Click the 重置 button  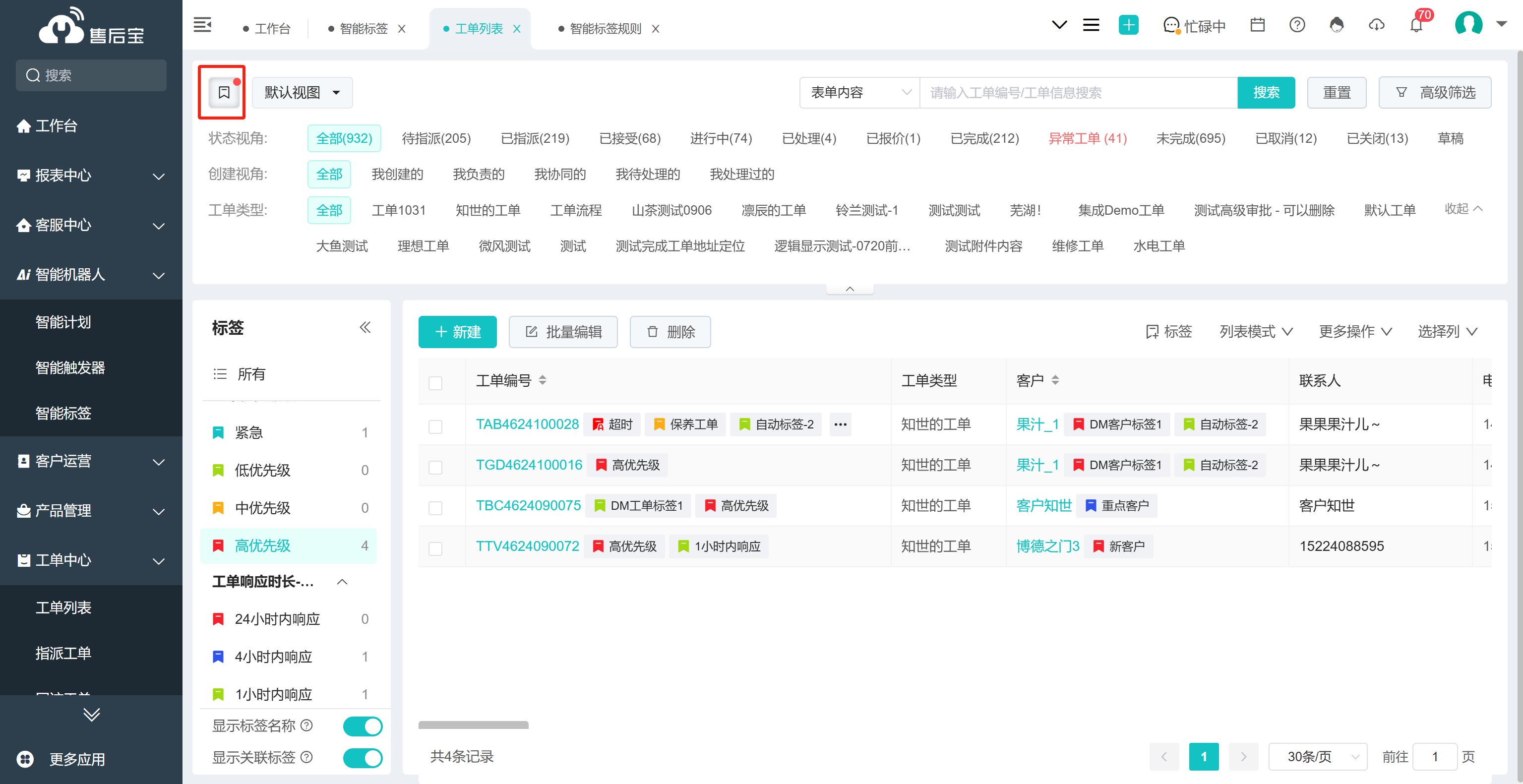(x=1337, y=93)
